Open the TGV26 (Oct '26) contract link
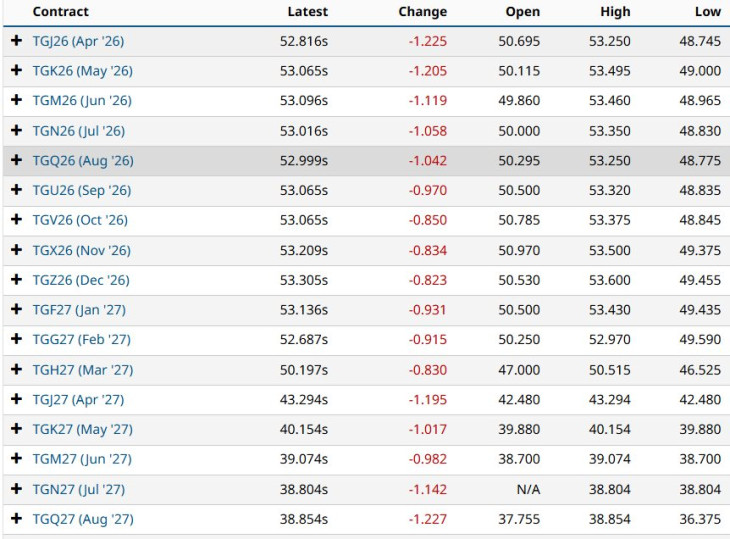Image resolution: width=730 pixels, height=539 pixels. (80, 220)
